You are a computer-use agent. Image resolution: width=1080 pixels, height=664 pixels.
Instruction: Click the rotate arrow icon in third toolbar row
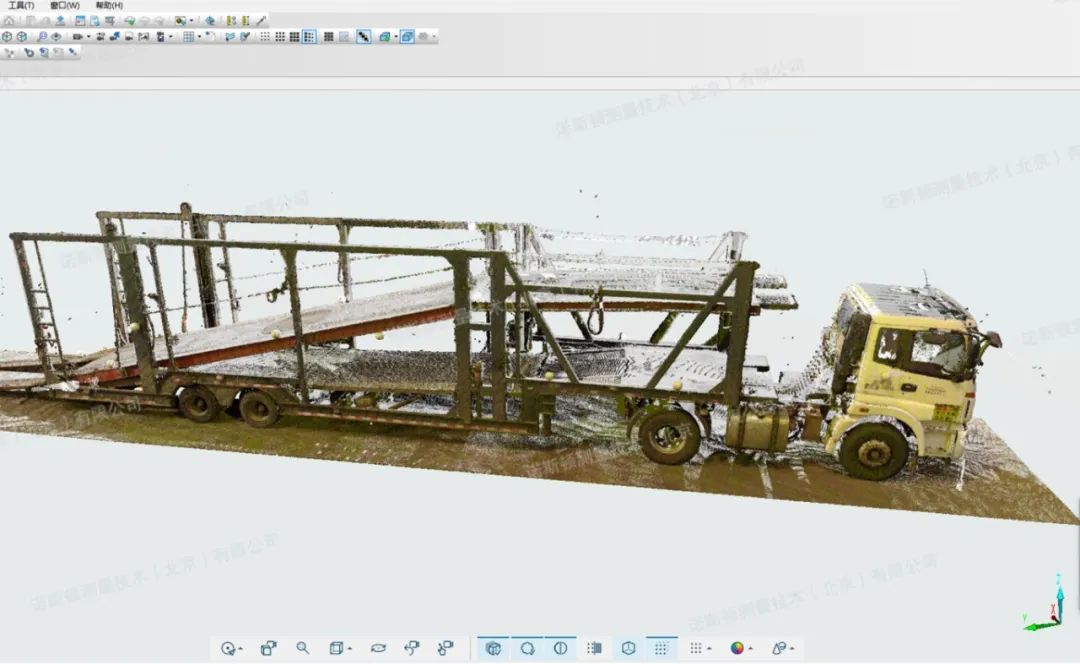click(28, 52)
